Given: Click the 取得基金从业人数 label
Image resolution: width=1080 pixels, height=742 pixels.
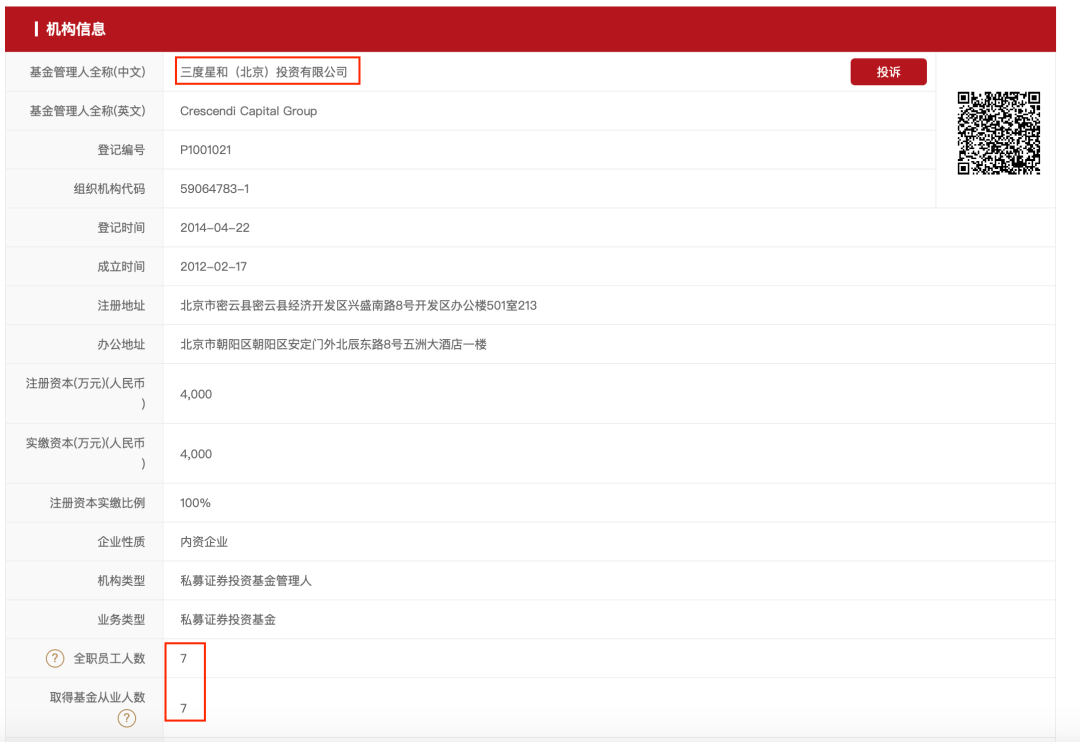Looking at the screenshot, I should click(97, 697).
